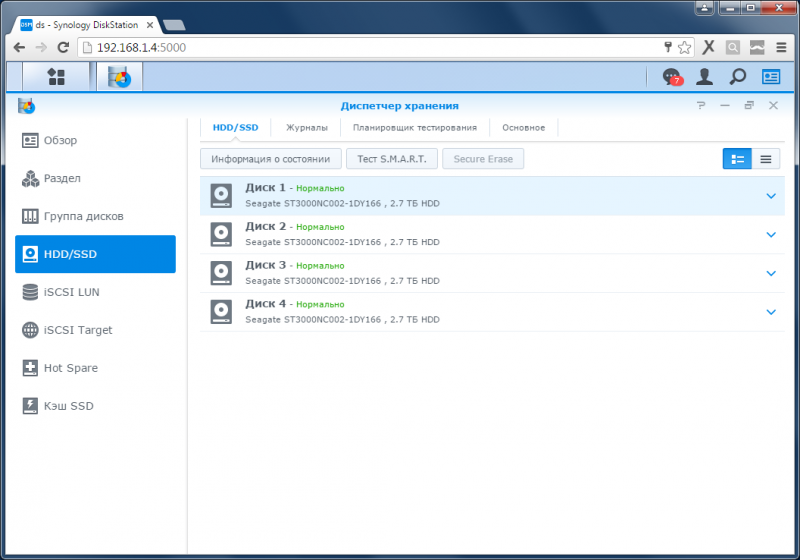
Task: Expand Диск 2 details chevron
Action: point(771,235)
